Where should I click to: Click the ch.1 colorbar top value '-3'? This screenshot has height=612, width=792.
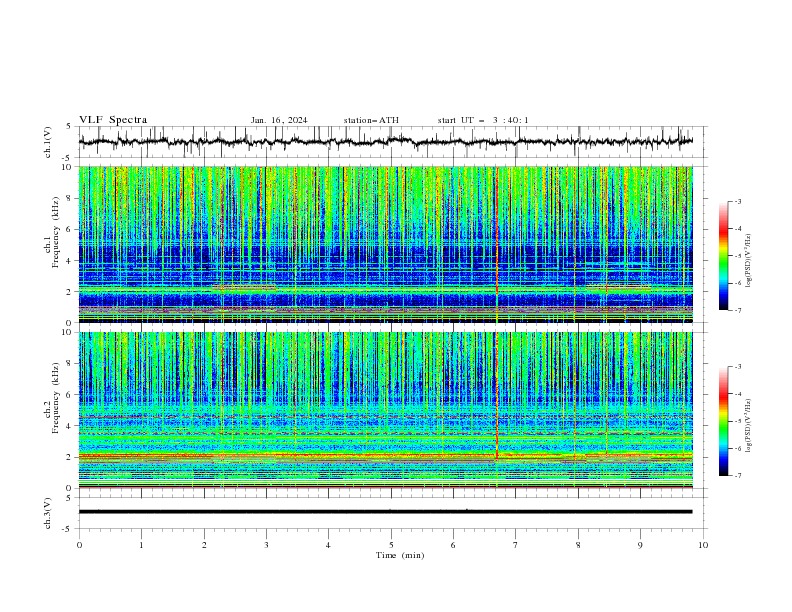tap(738, 202)
